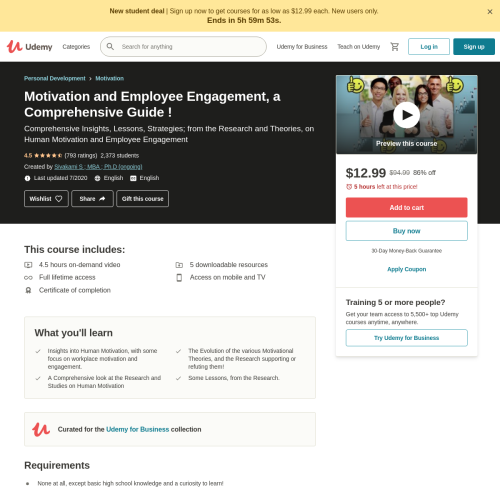500x500 pixels.
Task: Add course to Wishlist with heart
Action: click(x=46, y=199)
